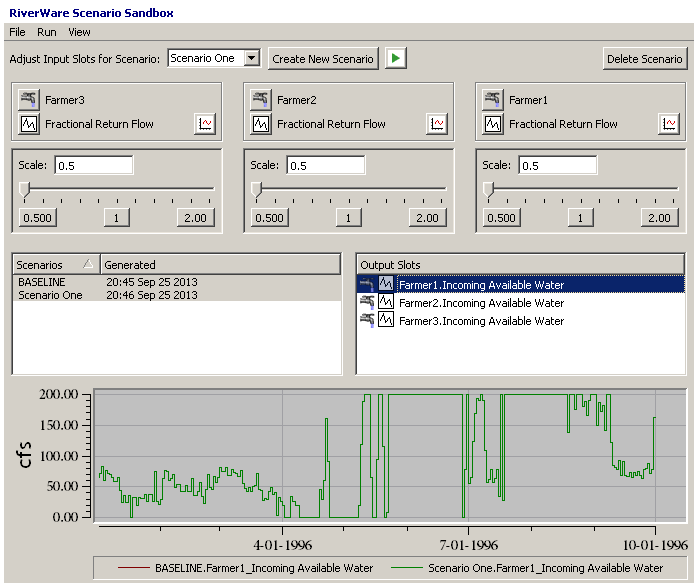Open the View menu

[x=79, y=32]
